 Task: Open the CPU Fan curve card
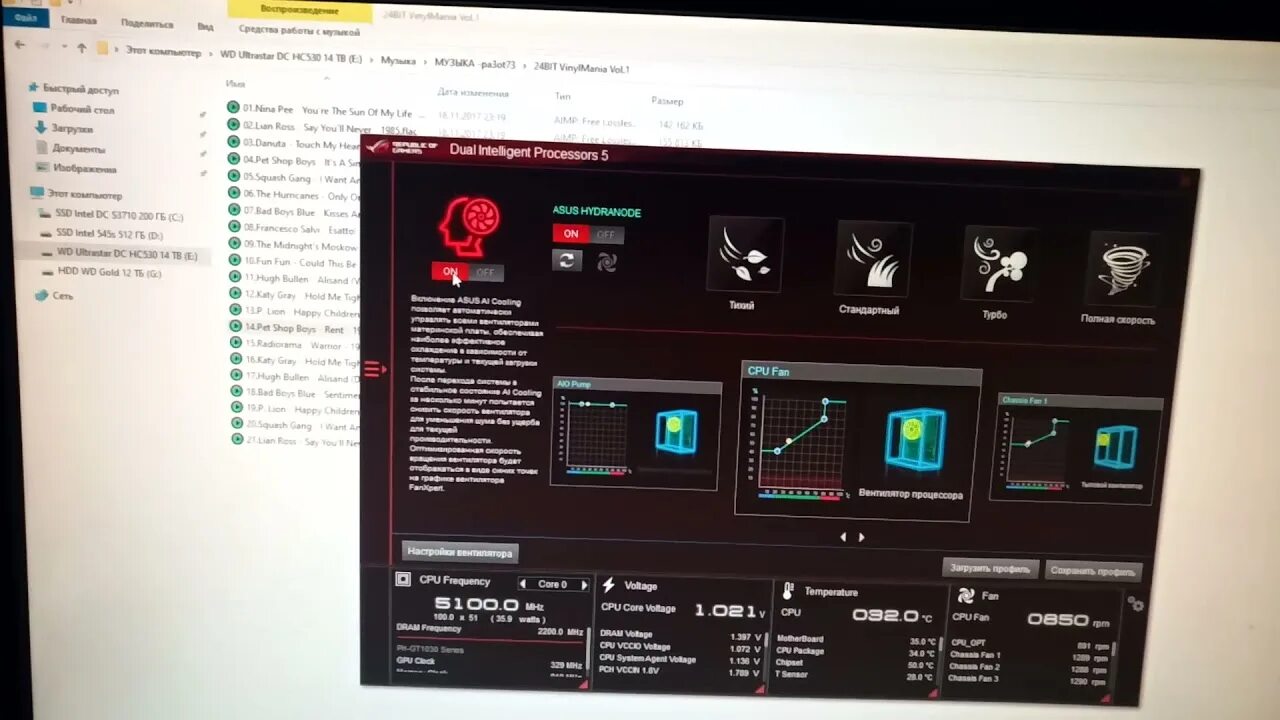[x=856, y=441]
